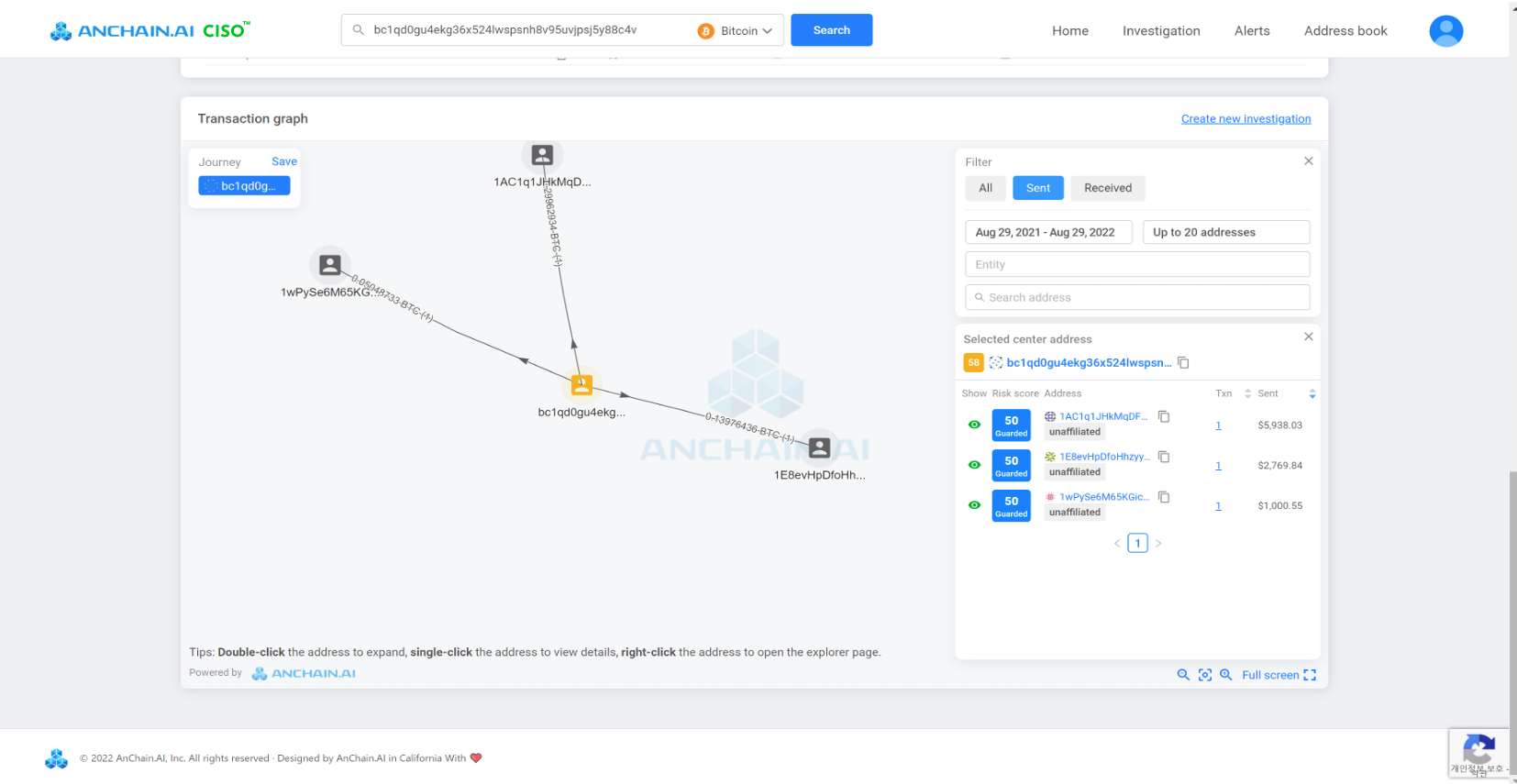Select the 1wPySe6M65KG graph node
Screen dimensions: 1517x784
(x=330, y=265)
